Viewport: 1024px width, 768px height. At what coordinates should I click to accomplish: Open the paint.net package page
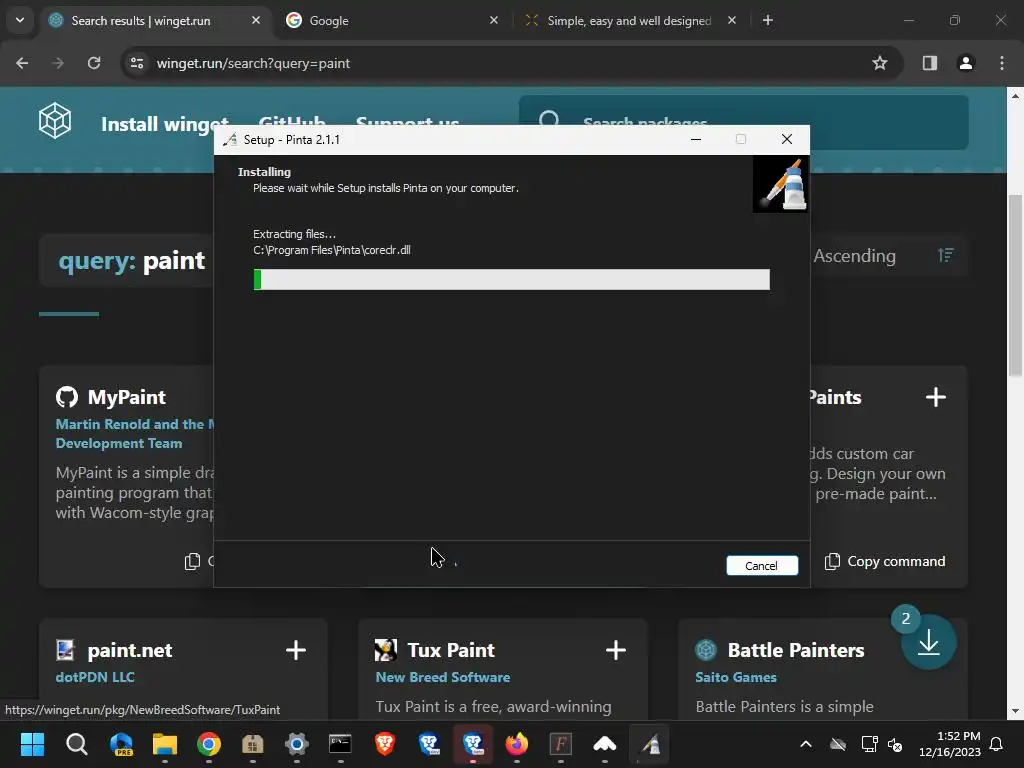[x=130, y=650]
